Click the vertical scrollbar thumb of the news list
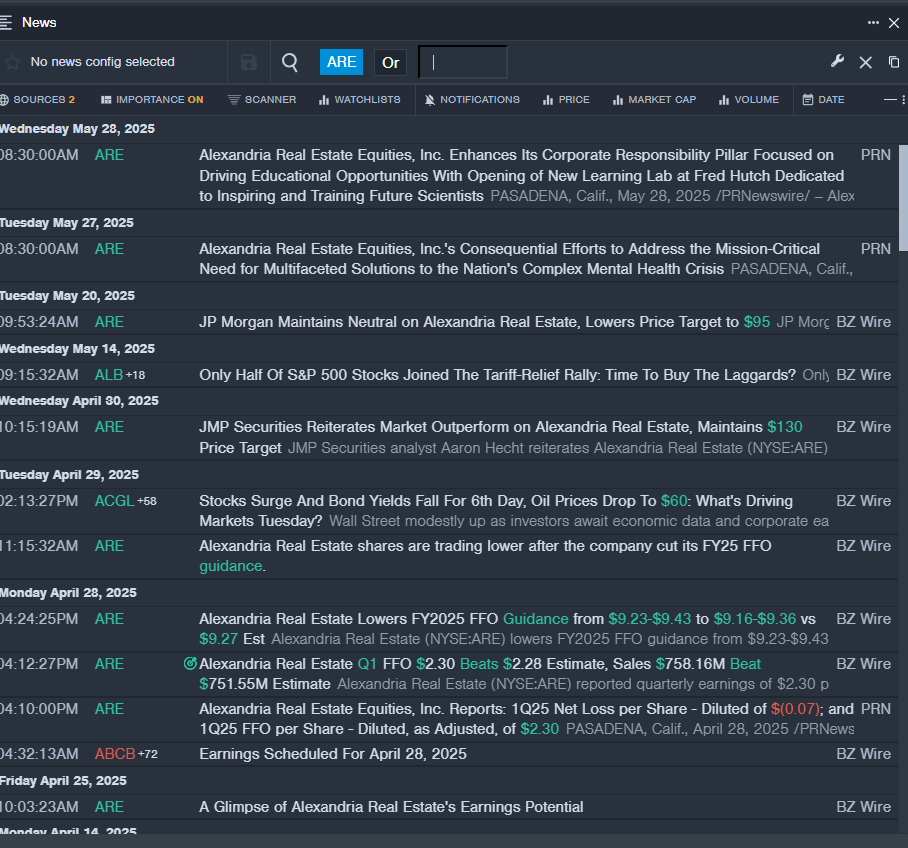 tap(903, 198)
